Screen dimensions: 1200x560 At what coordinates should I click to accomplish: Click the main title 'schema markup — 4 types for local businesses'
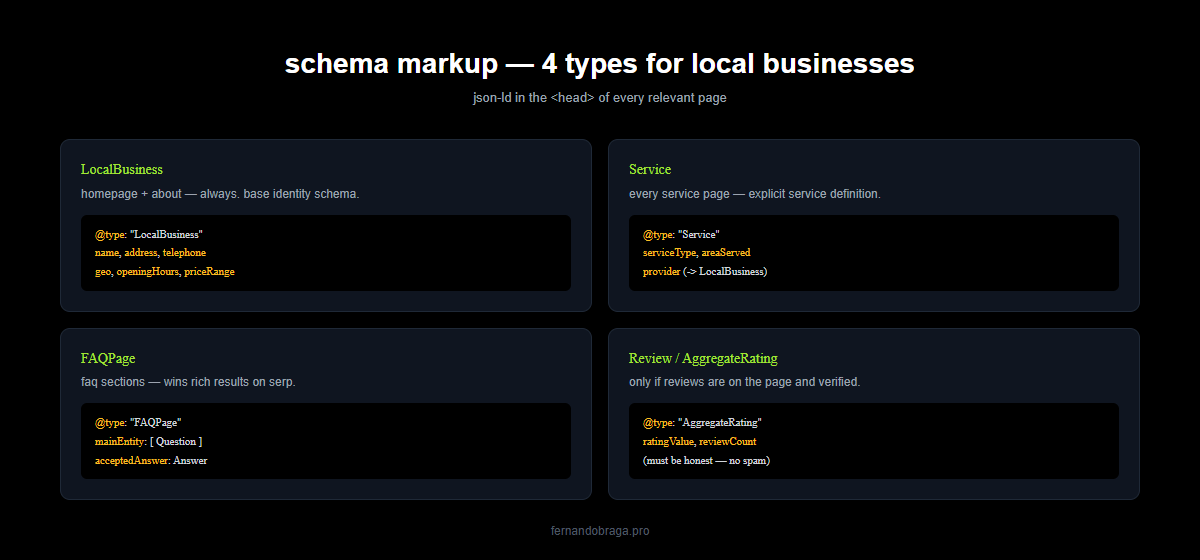pos(599,64)
